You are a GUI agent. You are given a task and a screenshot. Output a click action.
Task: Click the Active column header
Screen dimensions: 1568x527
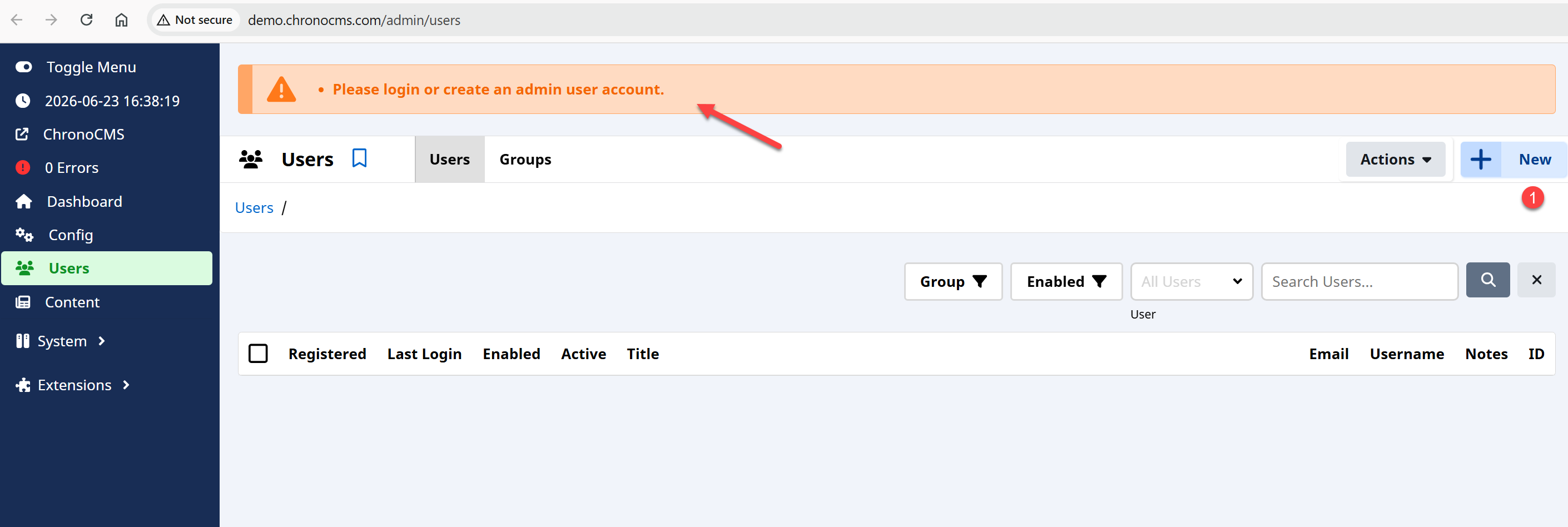click(x=583, y=354)
